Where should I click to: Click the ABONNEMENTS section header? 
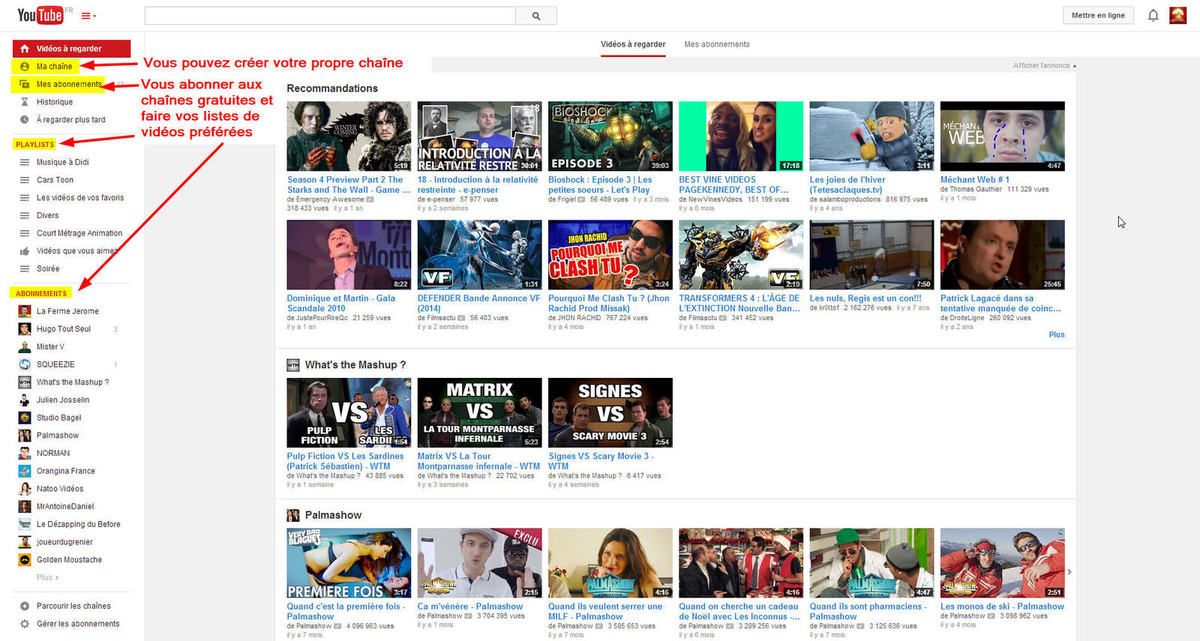click(42, 293)
